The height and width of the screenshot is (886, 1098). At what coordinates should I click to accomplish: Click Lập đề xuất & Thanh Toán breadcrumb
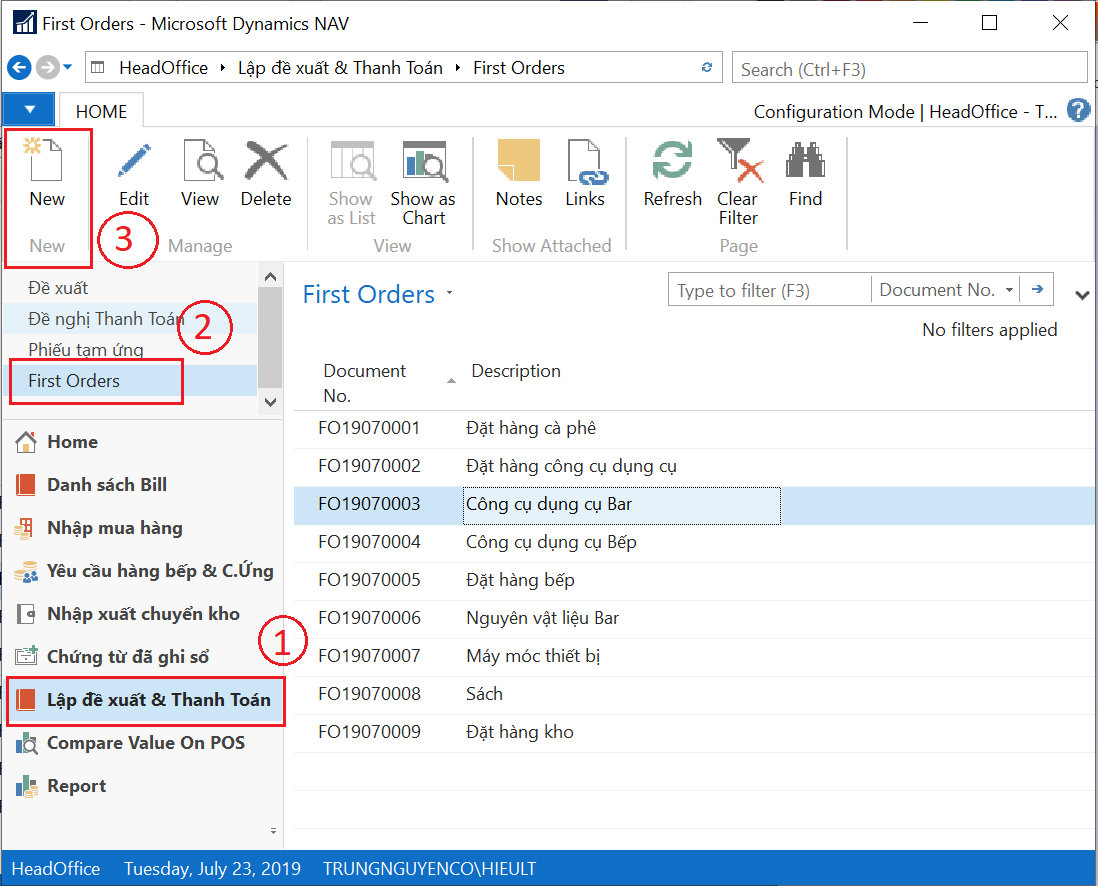(340, 68)
